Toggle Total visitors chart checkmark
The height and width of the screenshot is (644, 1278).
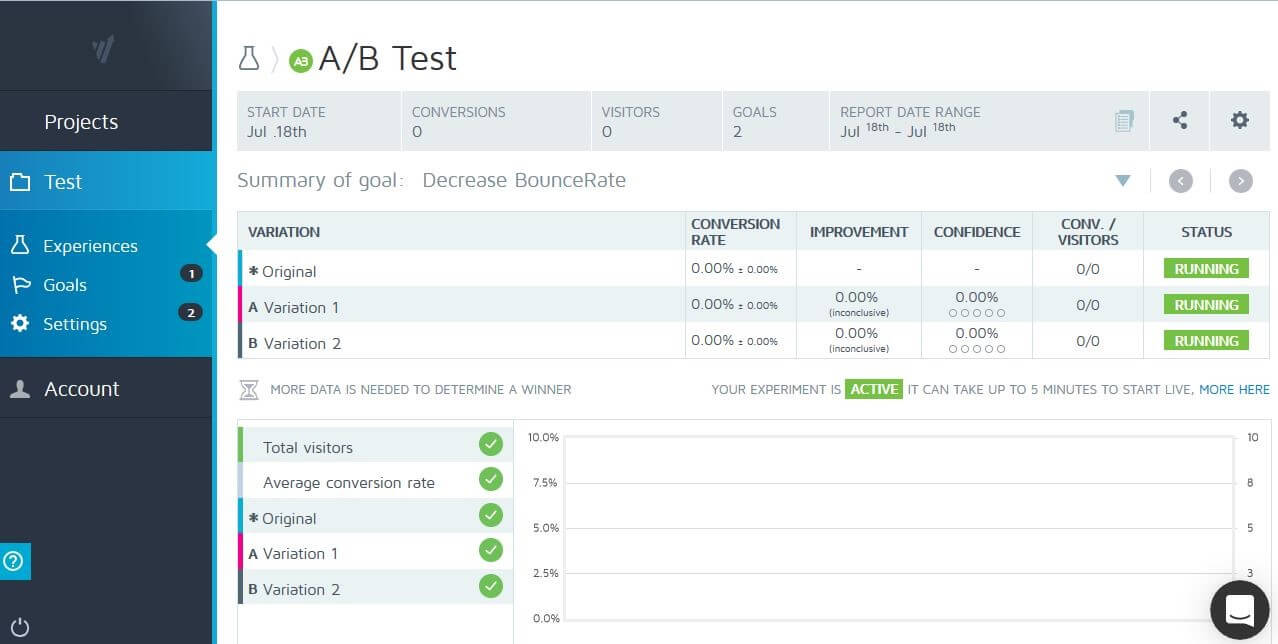[490, 444]
